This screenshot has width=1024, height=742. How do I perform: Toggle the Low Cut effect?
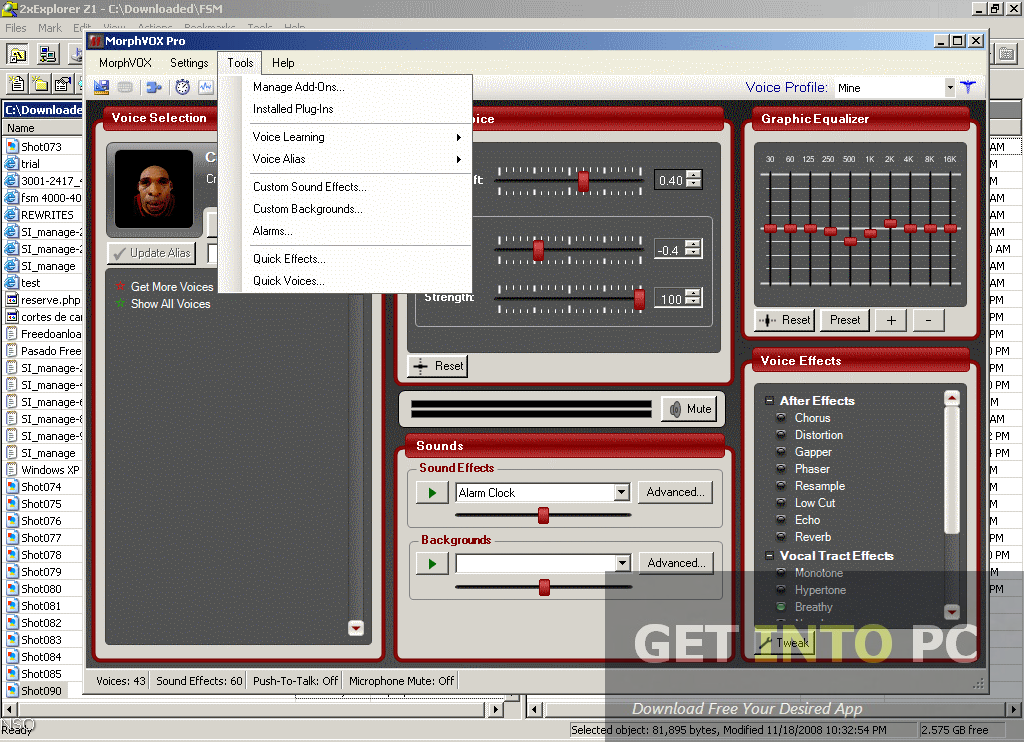pyautogui.click(x=780, y=502)
